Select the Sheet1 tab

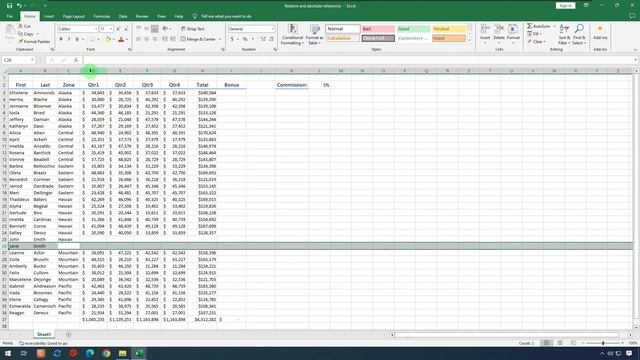coord(44,334)
